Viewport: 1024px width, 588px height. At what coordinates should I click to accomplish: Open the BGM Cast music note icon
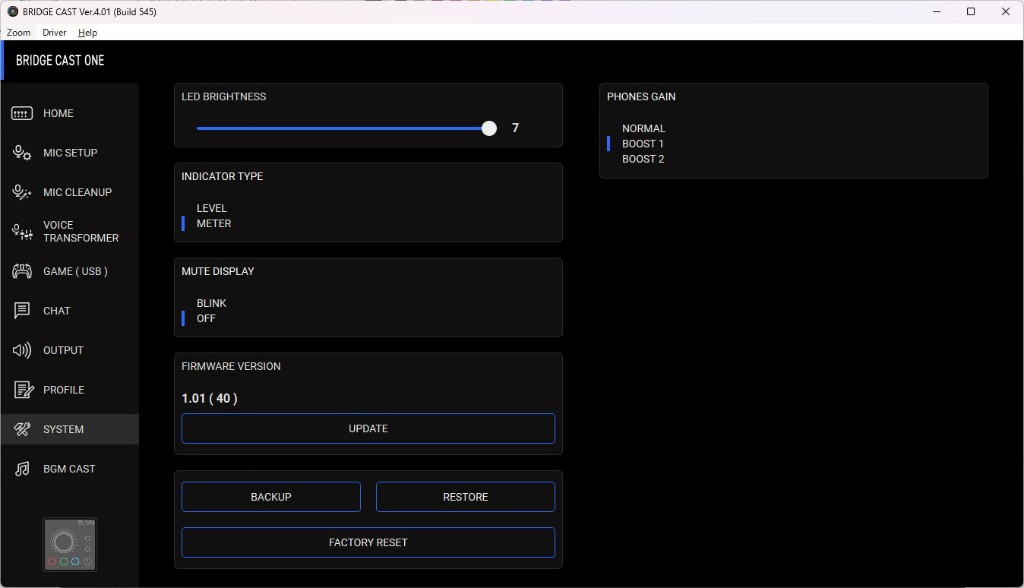coord(22,469)
